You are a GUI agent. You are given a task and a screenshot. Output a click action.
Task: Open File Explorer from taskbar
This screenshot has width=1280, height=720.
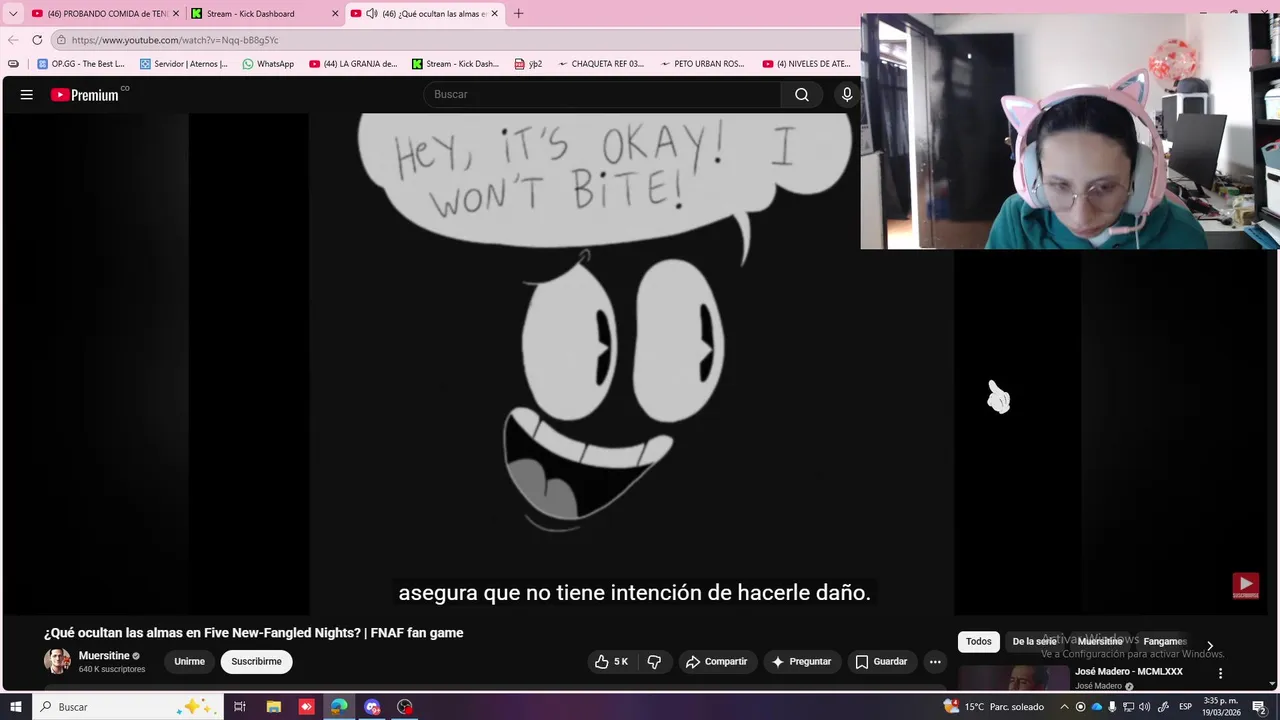(x=273, y=707)
